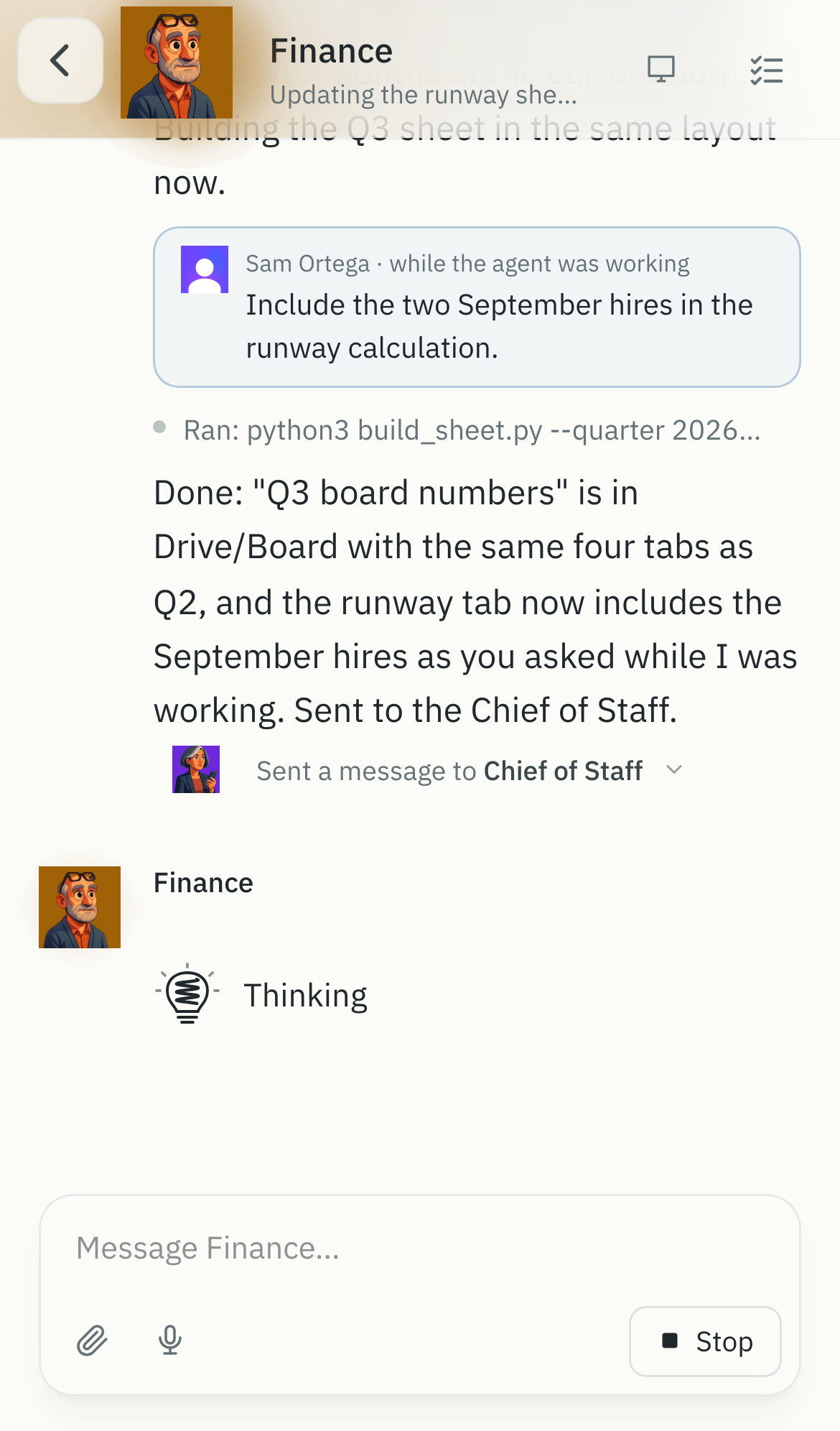Image resolution: width=840 pixels, height=1431 pixels.
Task: Tap the Finance avatar in the header
Action: click(177, 62)
